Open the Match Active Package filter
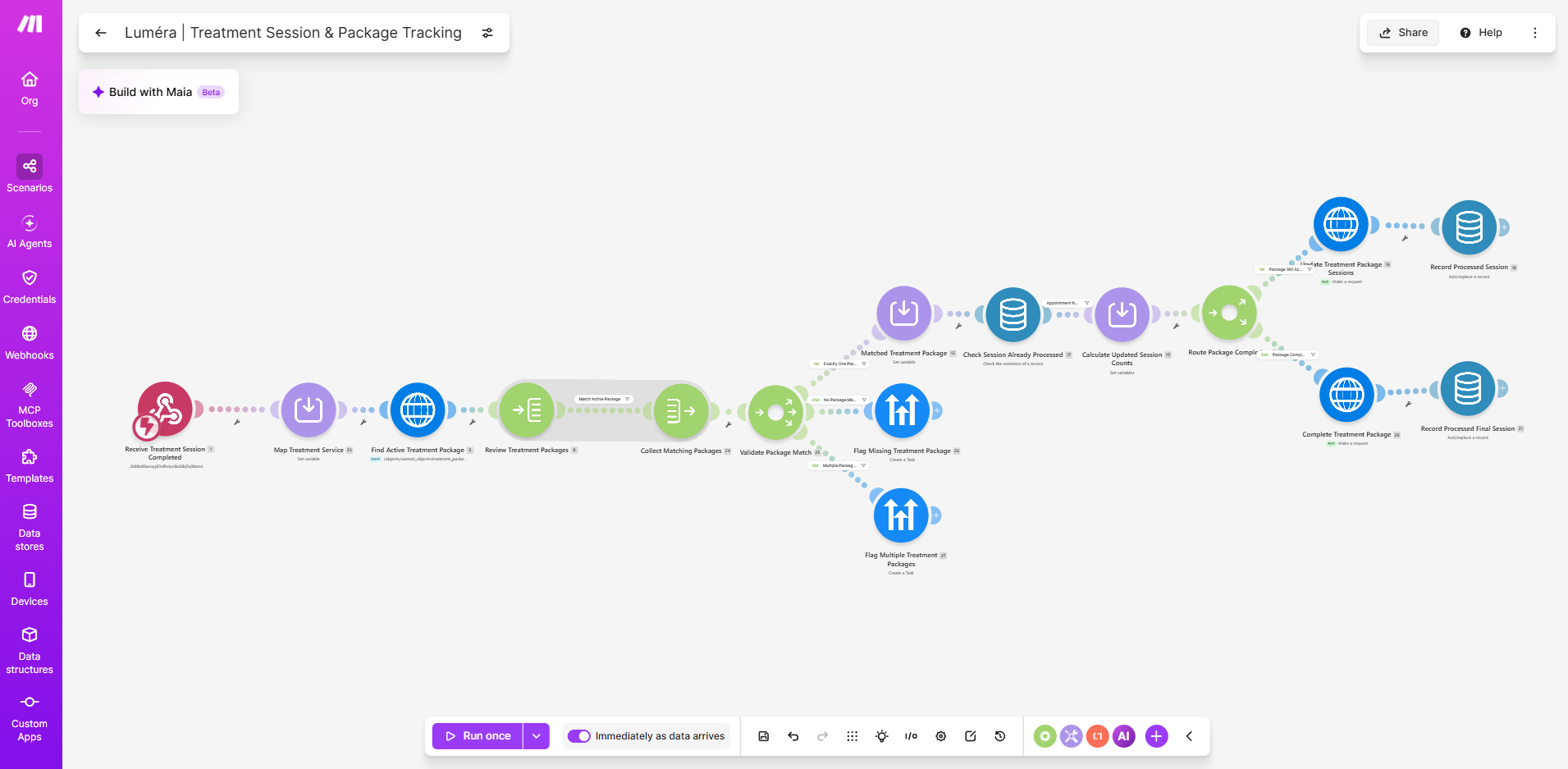 tap(604, 399)
